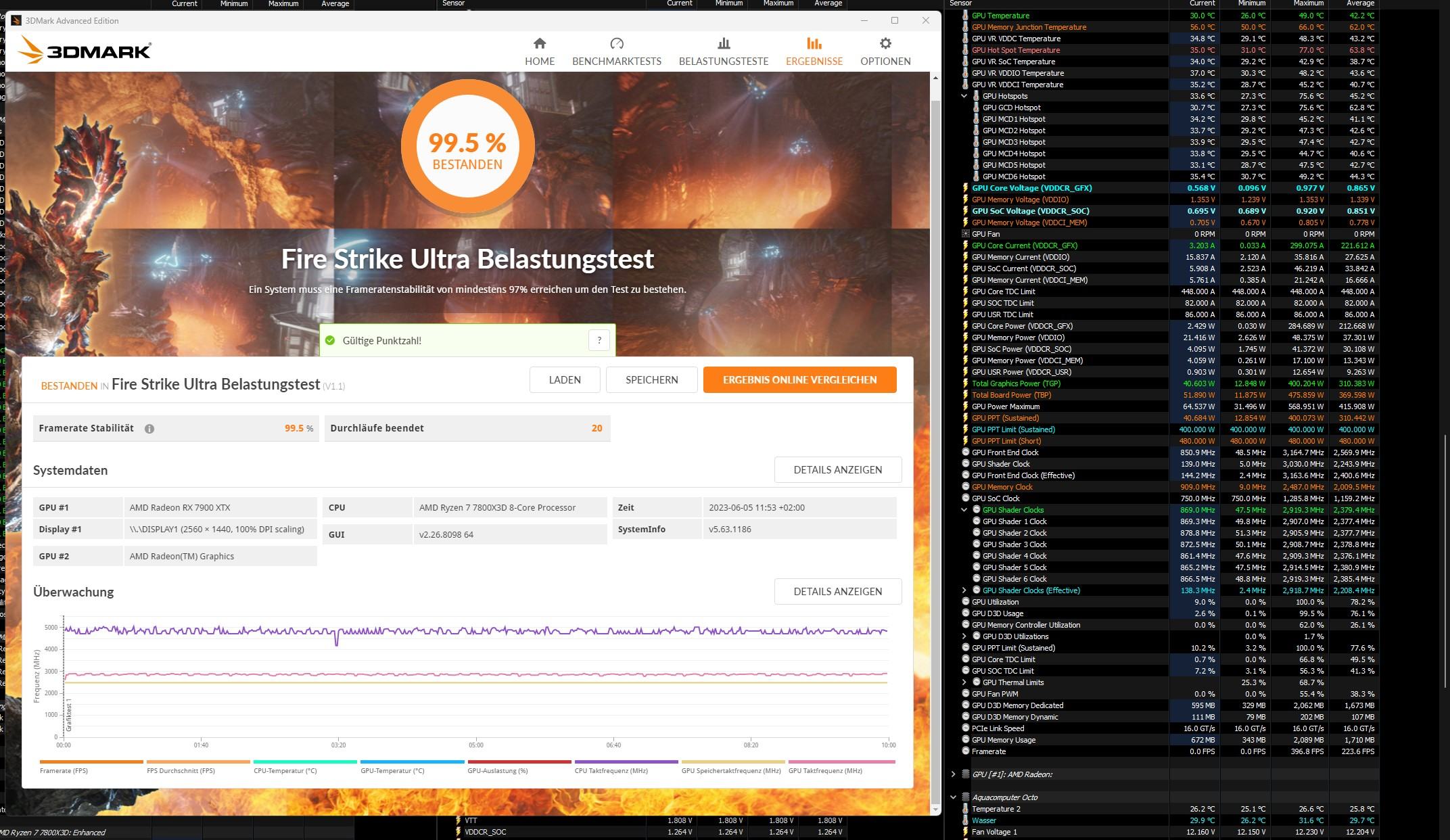The width and height of the screenshot is (1450, 840).
Task: Click question mark help button
Action: point(599,340)
